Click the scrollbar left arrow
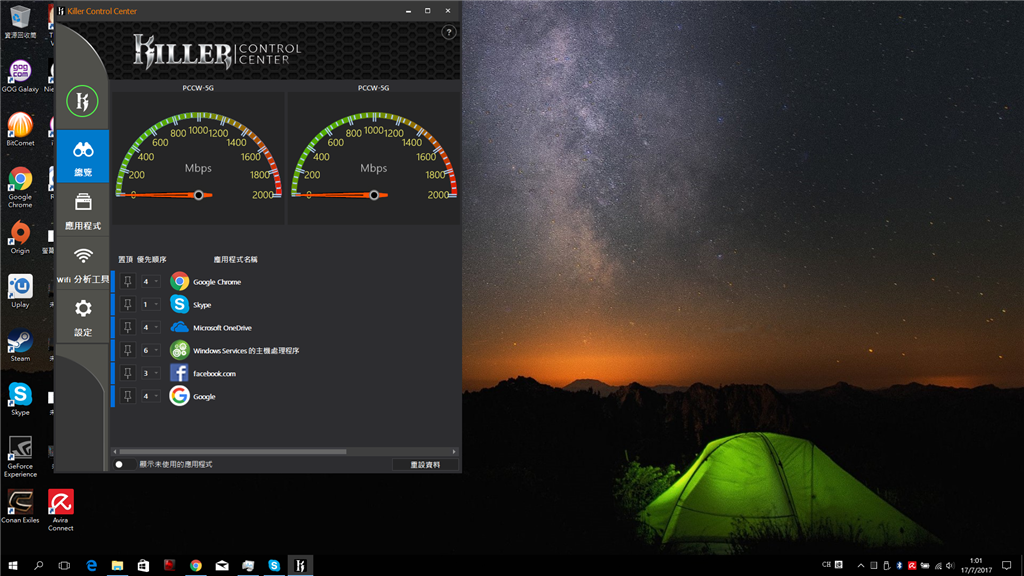Viewport: 1024px width, 576px height. tap(116, 451)
